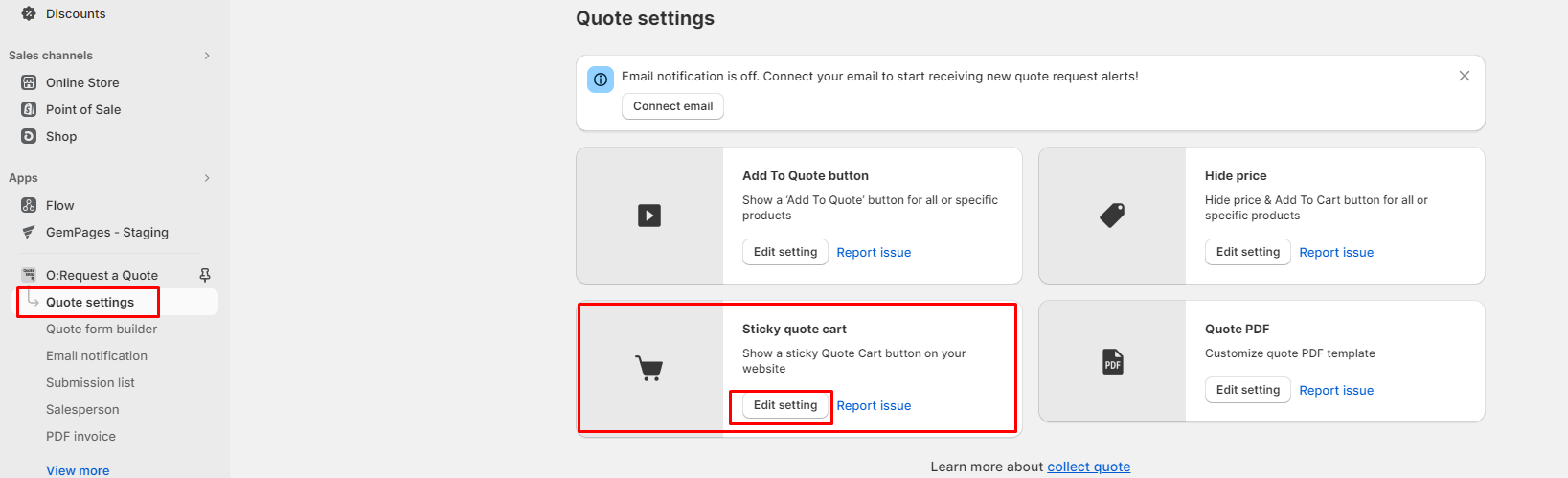1568x478 pixels.
Task: Report issue for Sticky quote cart
Action: [x=874, y=406]
